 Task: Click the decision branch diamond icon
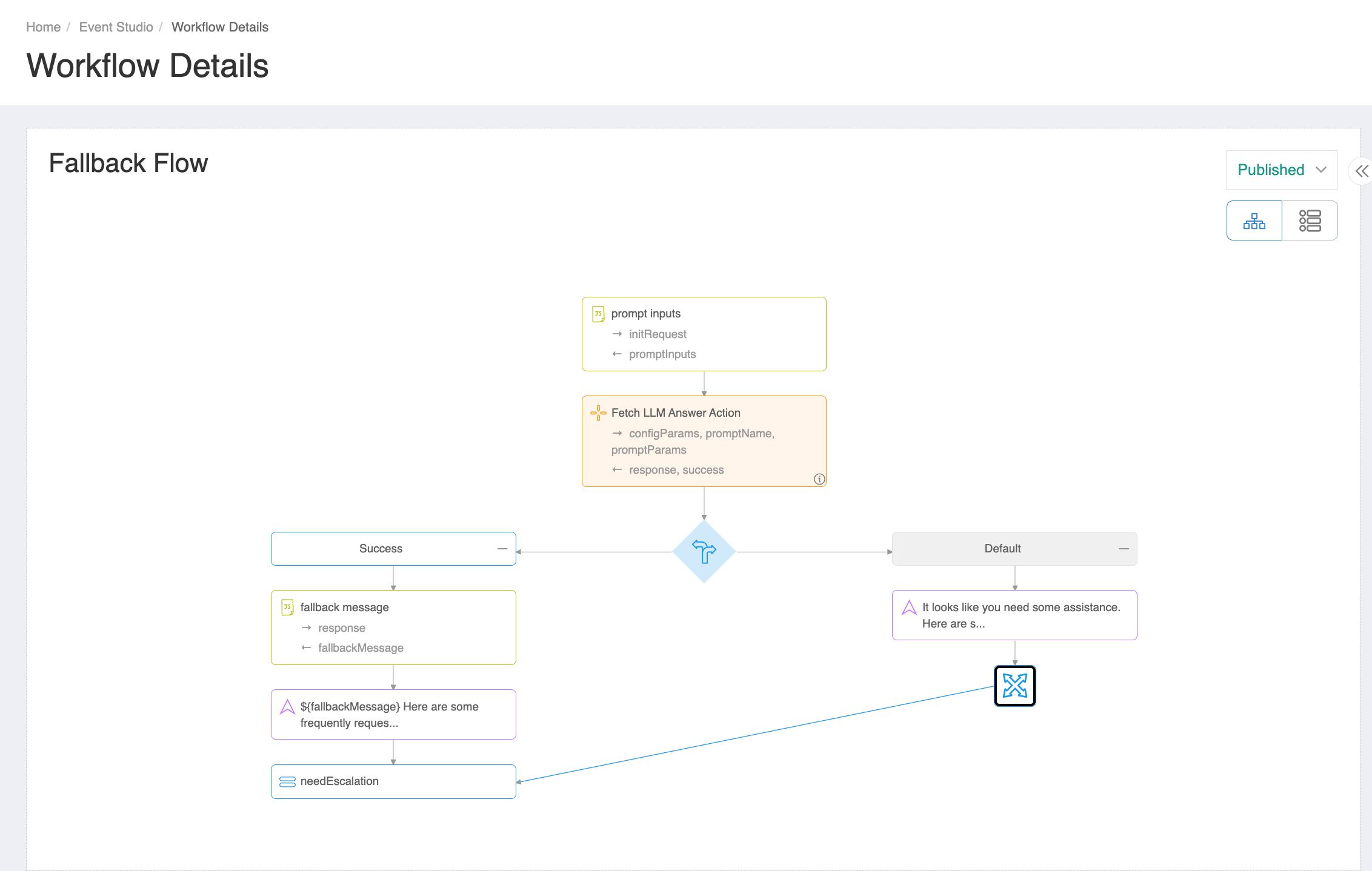704,551
